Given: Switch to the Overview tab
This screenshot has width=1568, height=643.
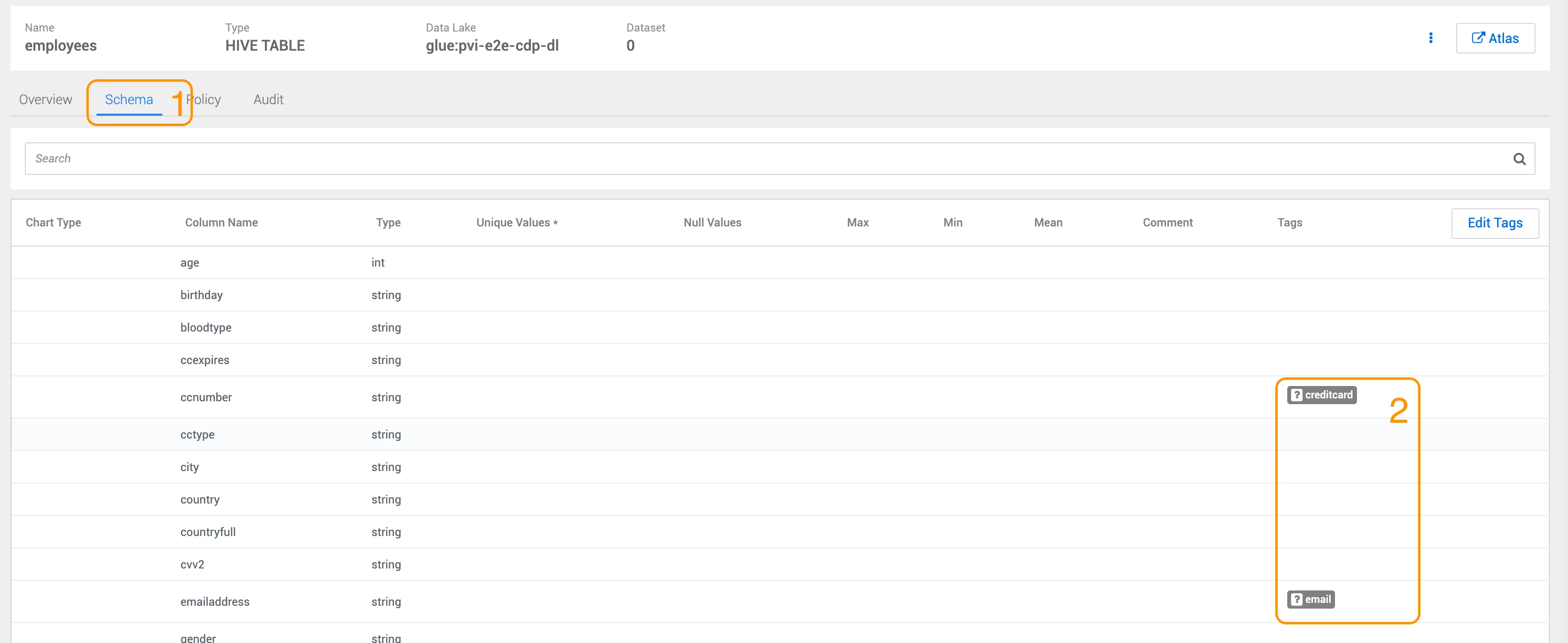Looking at the screenshot, I should [46, 99].
